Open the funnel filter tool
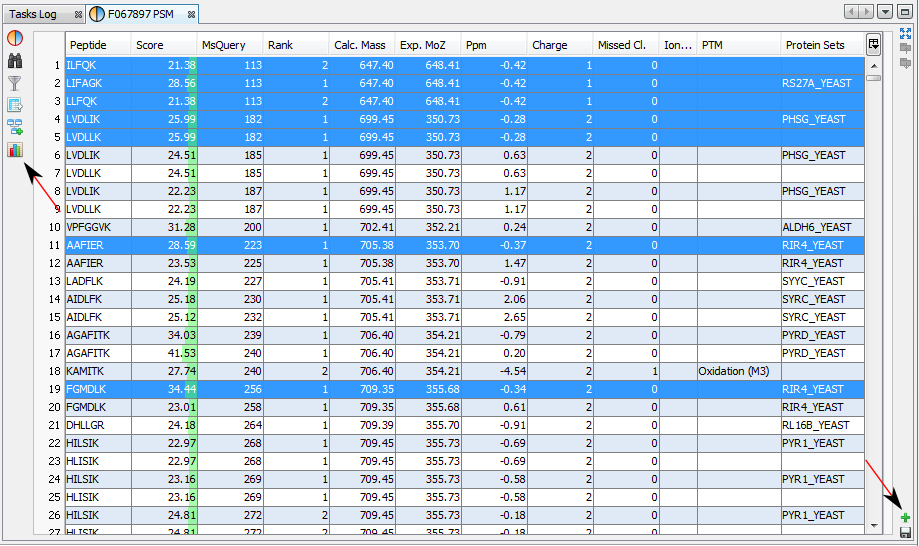Image resolution: width=919 pixels, height=546 pixels. pyautogui.click(x=15, y=83)
